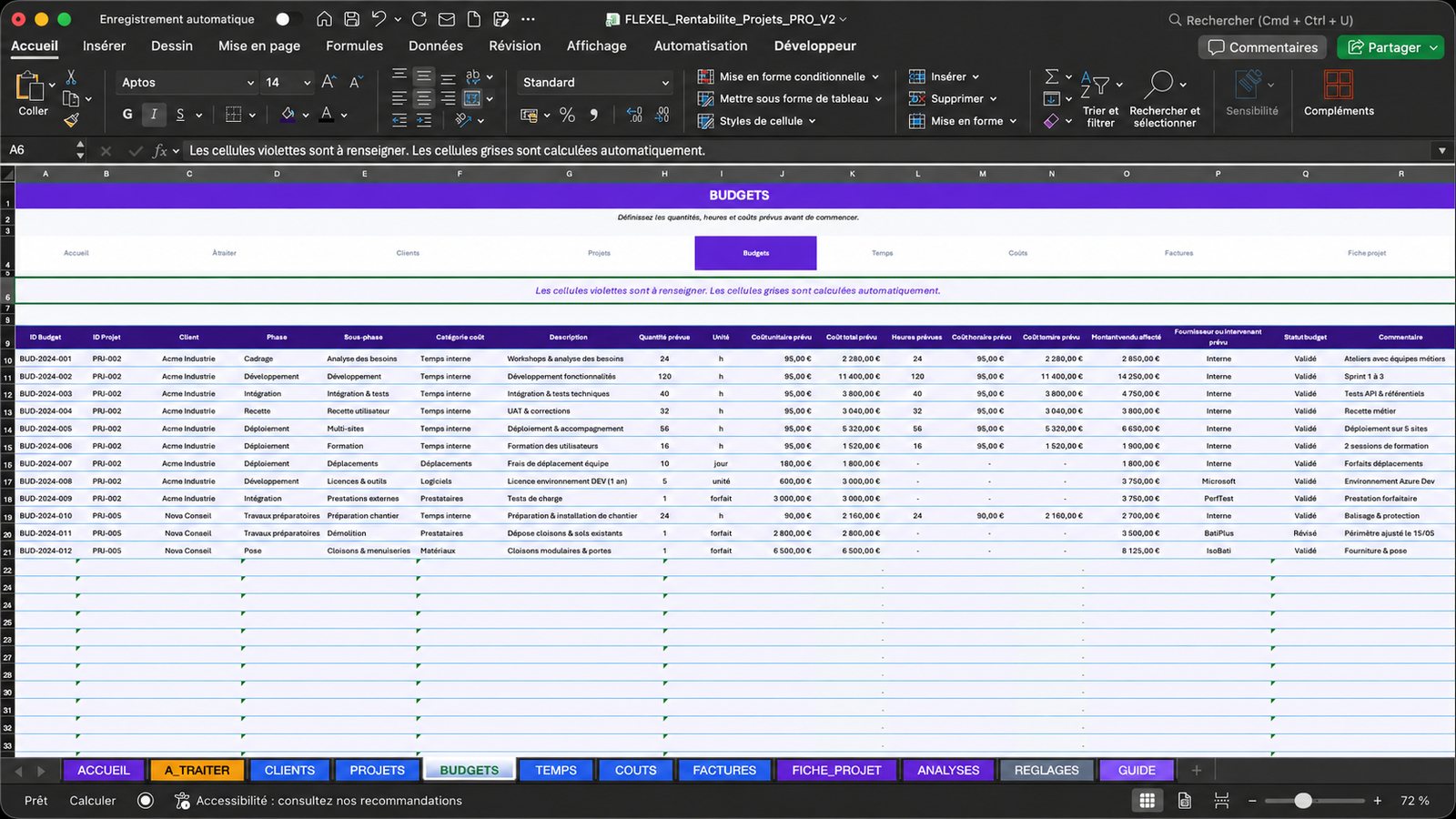Toggle Merge and center cells

click(472, 98)
